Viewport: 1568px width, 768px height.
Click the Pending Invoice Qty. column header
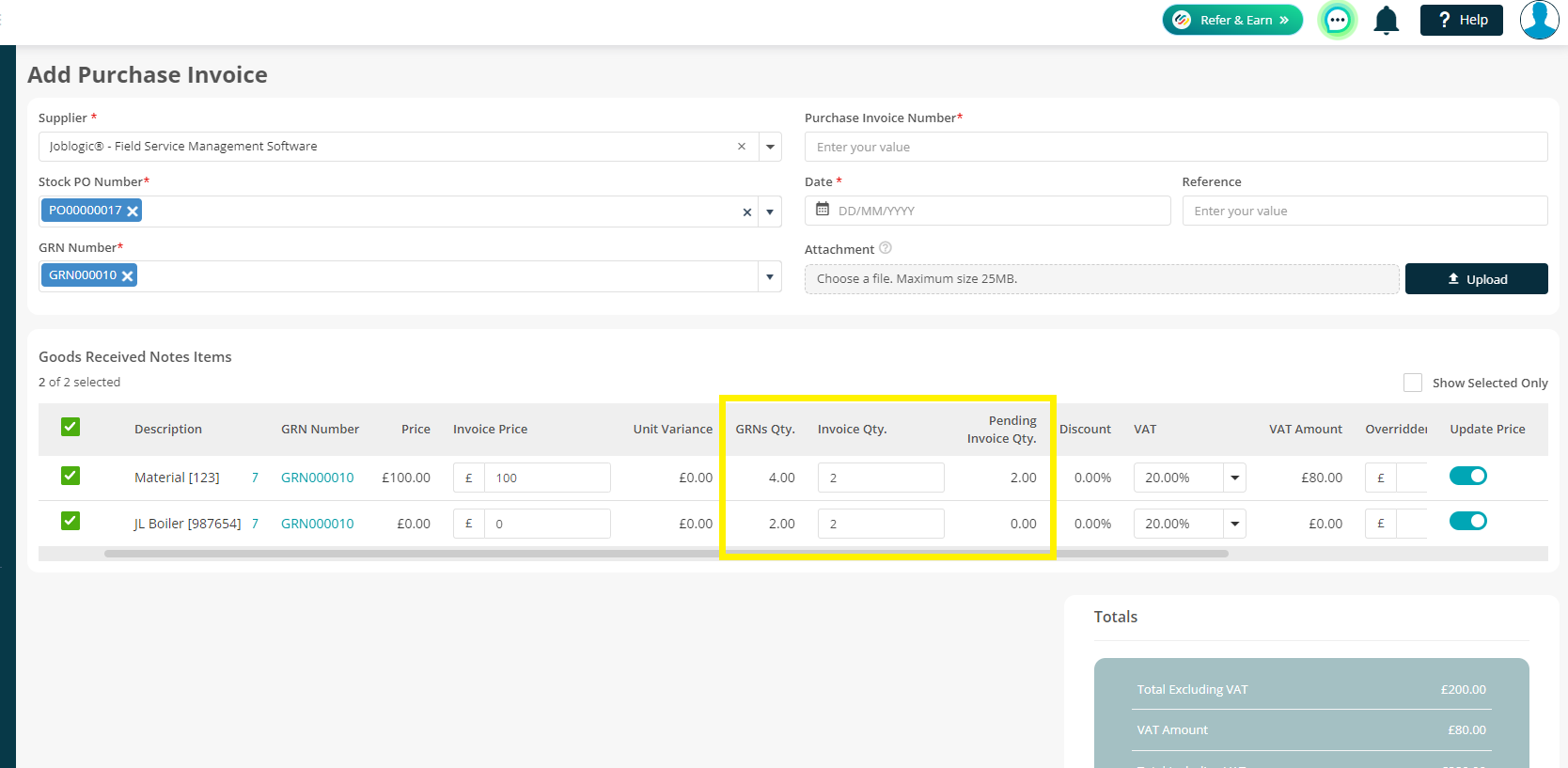click(1002, 430)
